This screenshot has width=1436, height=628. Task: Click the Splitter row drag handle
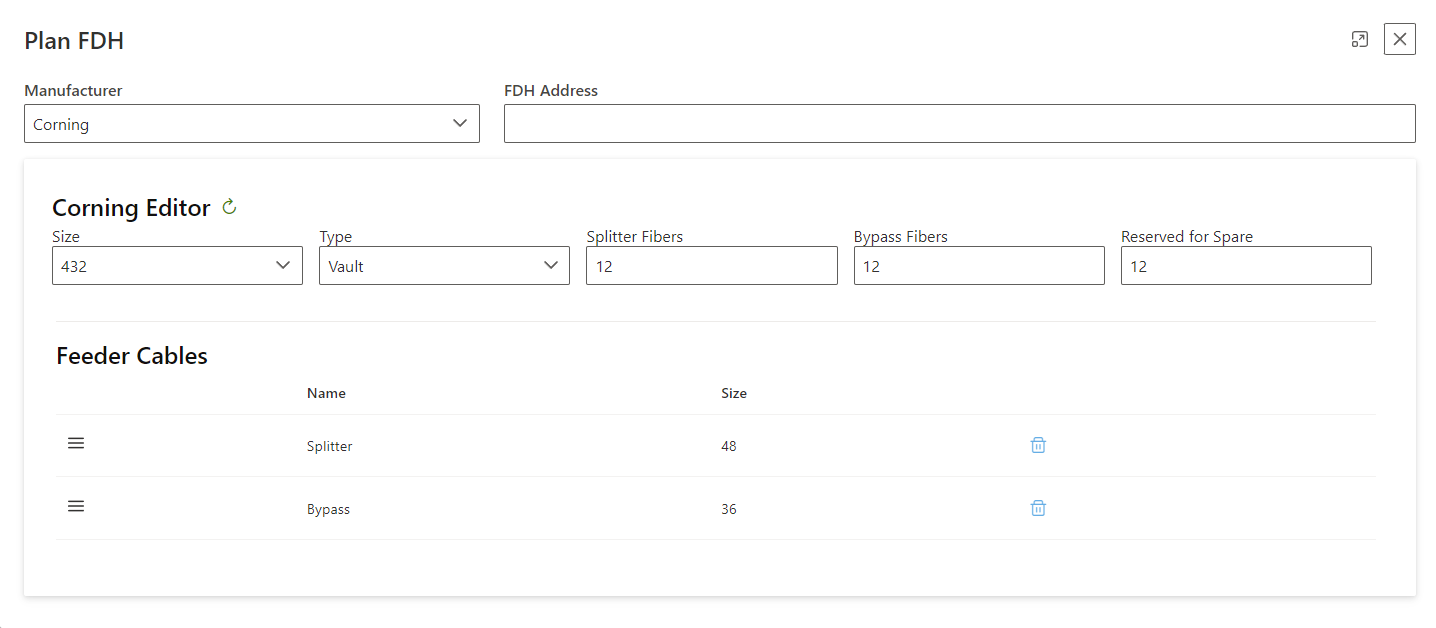tap(76, 443)
